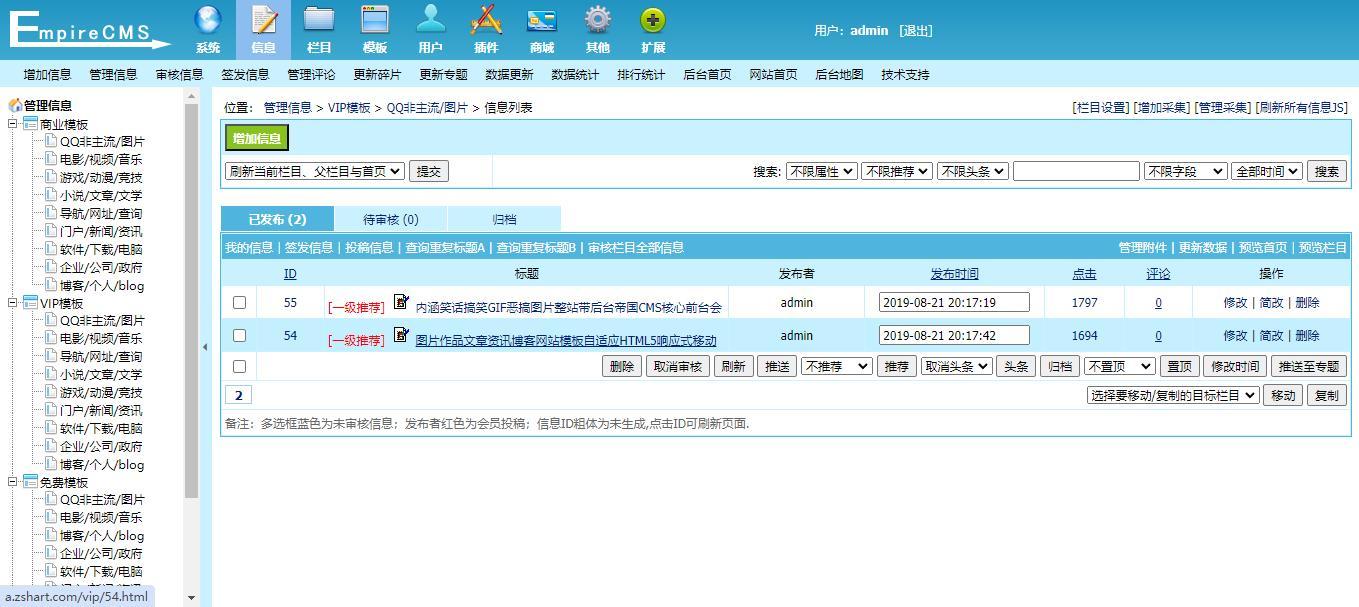Screen dimensions: 1359x607
Task: Click the 删除 batch delete button
Action: pyautogui.click(x=622, y=366)
